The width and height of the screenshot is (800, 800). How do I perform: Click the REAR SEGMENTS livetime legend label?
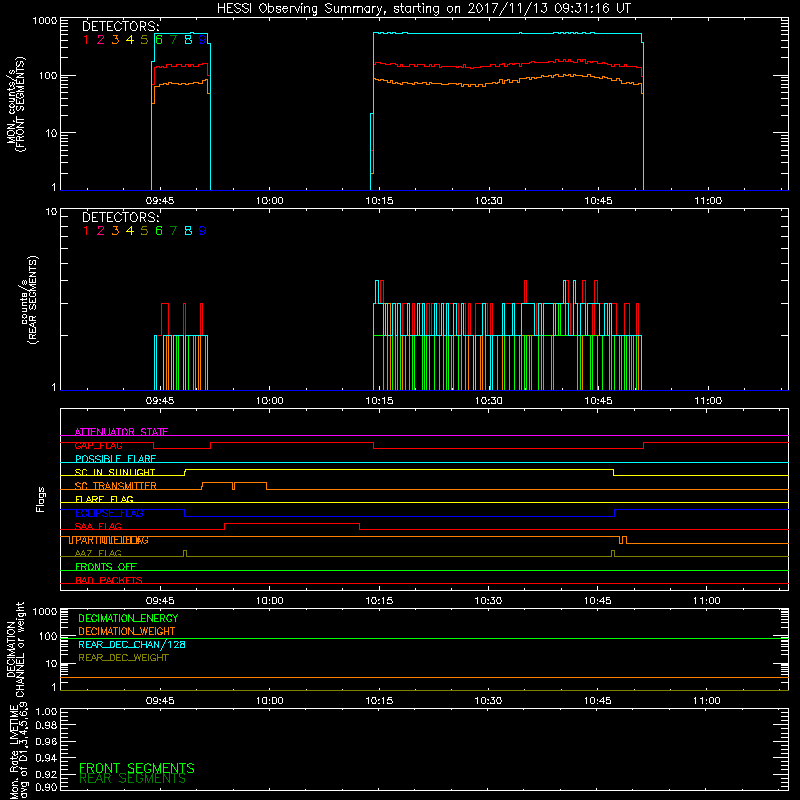pos(132,779)
